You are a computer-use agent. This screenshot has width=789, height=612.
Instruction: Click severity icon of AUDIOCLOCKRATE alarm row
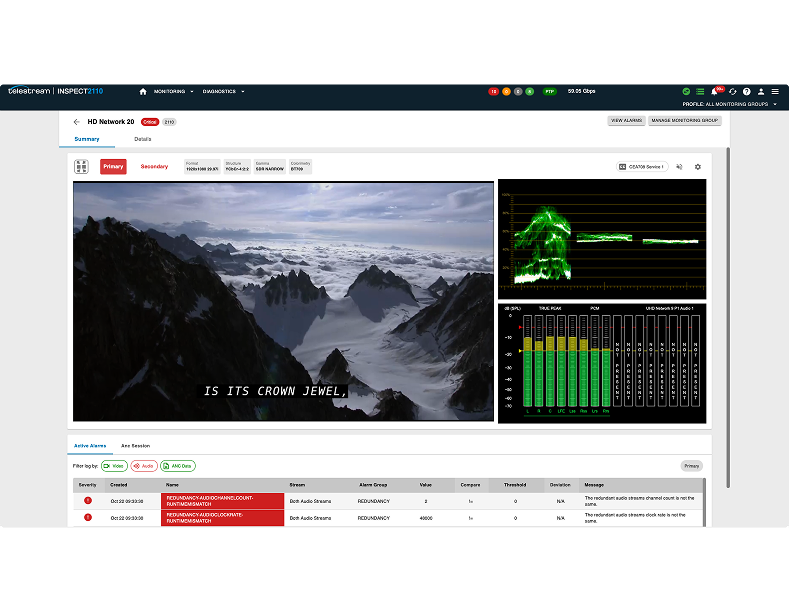88,517
